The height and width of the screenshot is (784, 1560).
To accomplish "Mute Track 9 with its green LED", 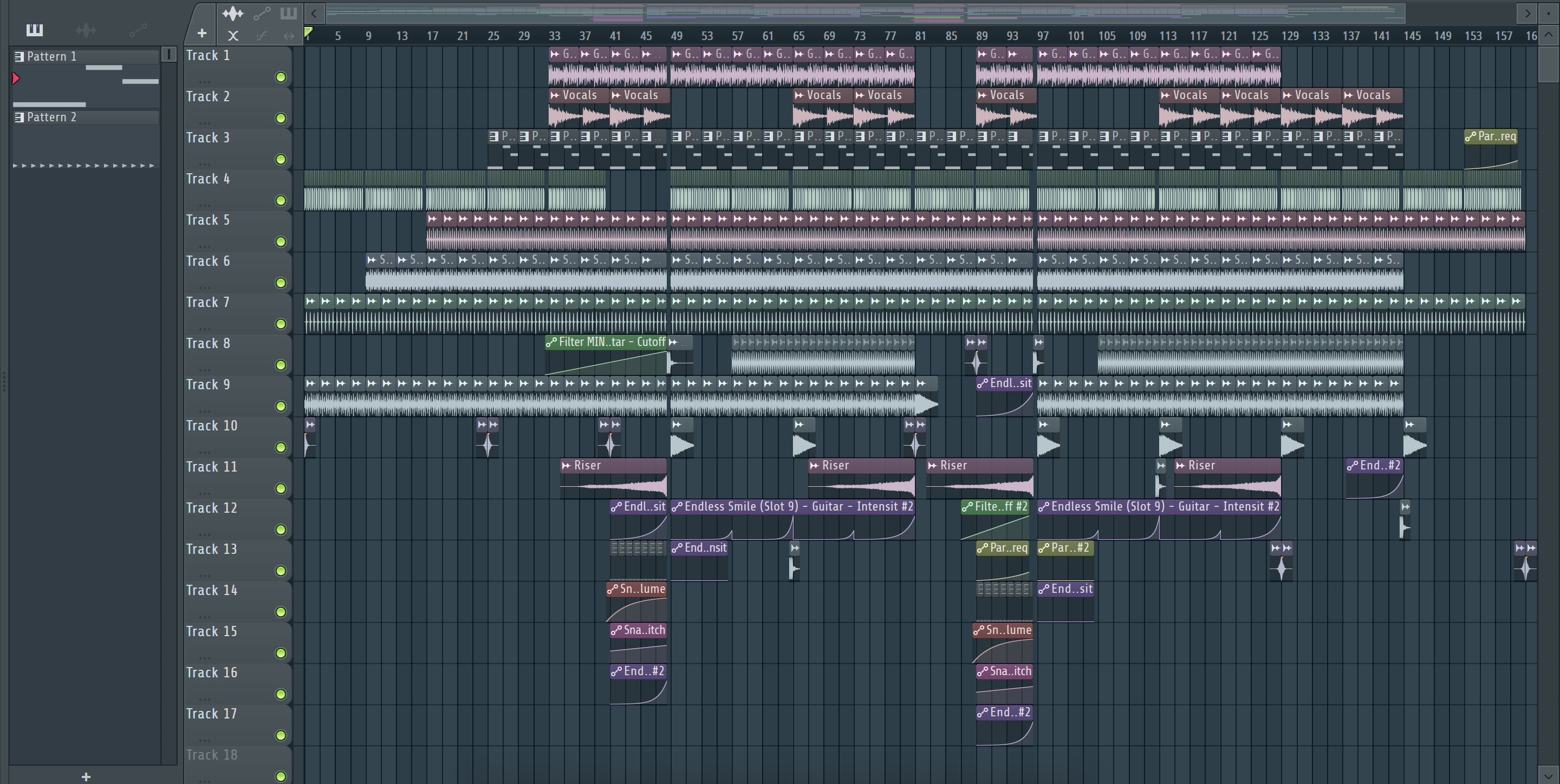I will (281, 406).
